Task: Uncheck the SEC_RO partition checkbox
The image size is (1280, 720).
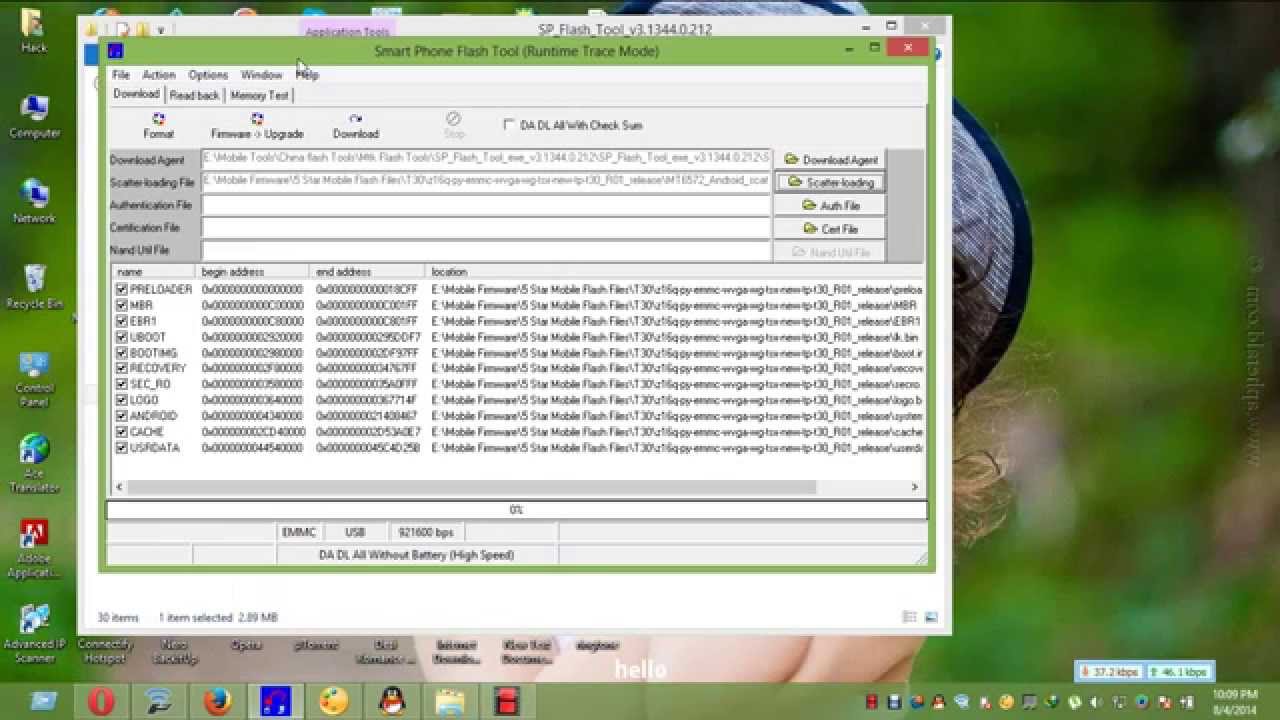Action: 122,384
